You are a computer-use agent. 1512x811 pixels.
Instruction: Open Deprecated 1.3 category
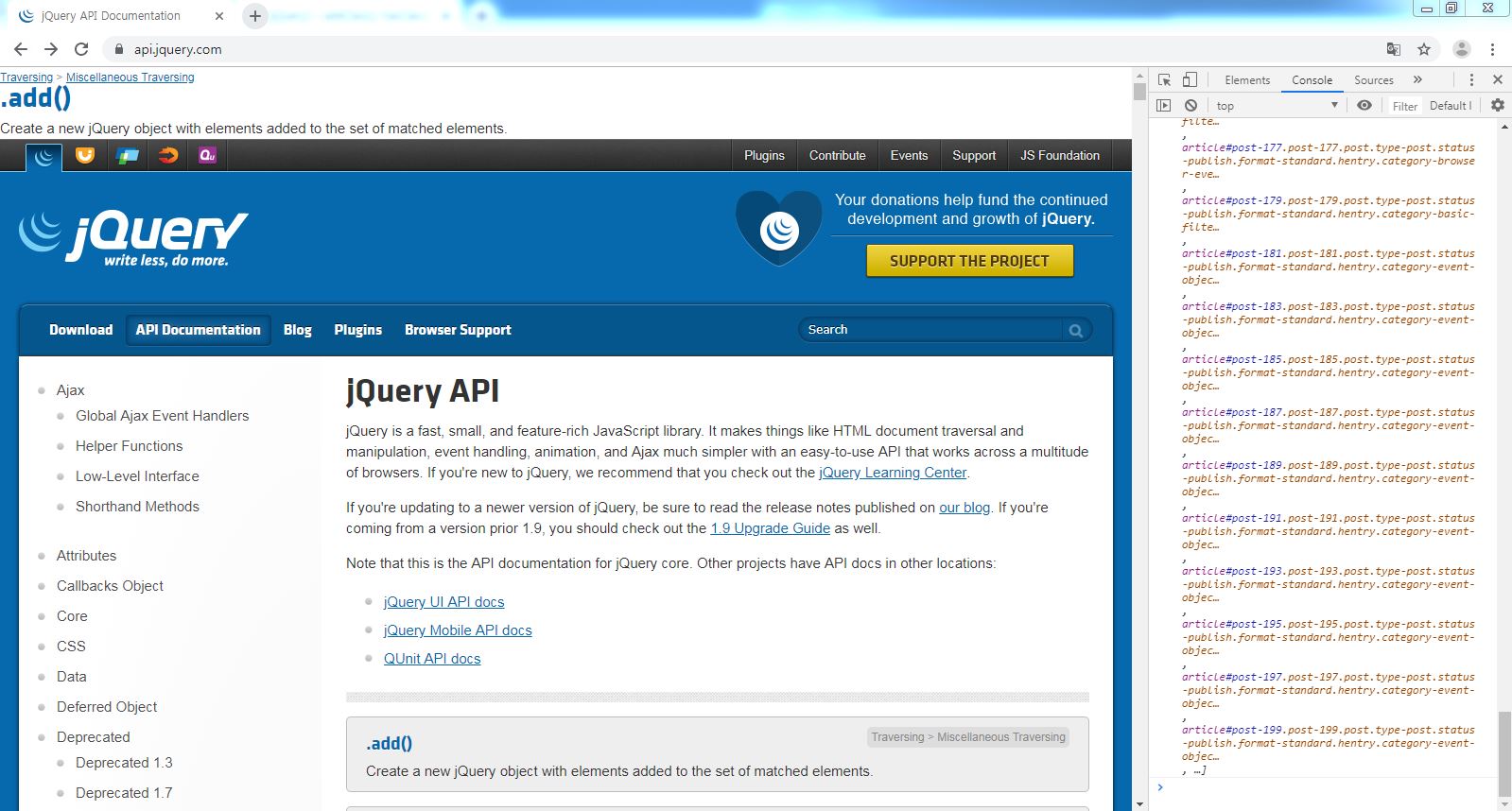point(124,763)
